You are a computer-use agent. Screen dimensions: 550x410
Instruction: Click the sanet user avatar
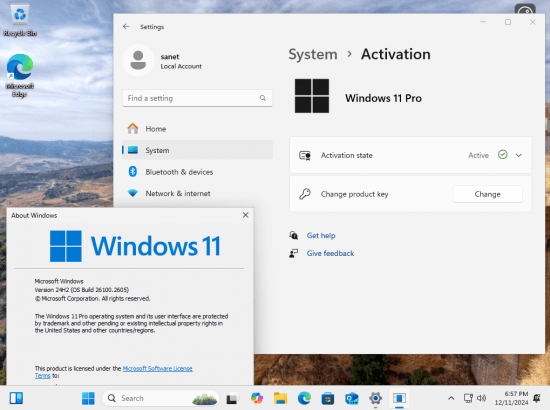point(138,60)
